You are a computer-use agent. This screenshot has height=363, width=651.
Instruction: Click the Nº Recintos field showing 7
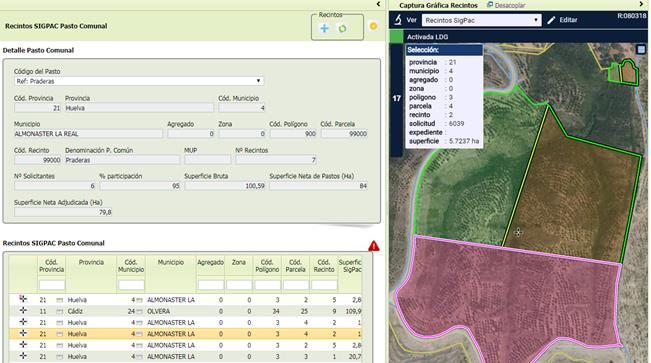276,160
